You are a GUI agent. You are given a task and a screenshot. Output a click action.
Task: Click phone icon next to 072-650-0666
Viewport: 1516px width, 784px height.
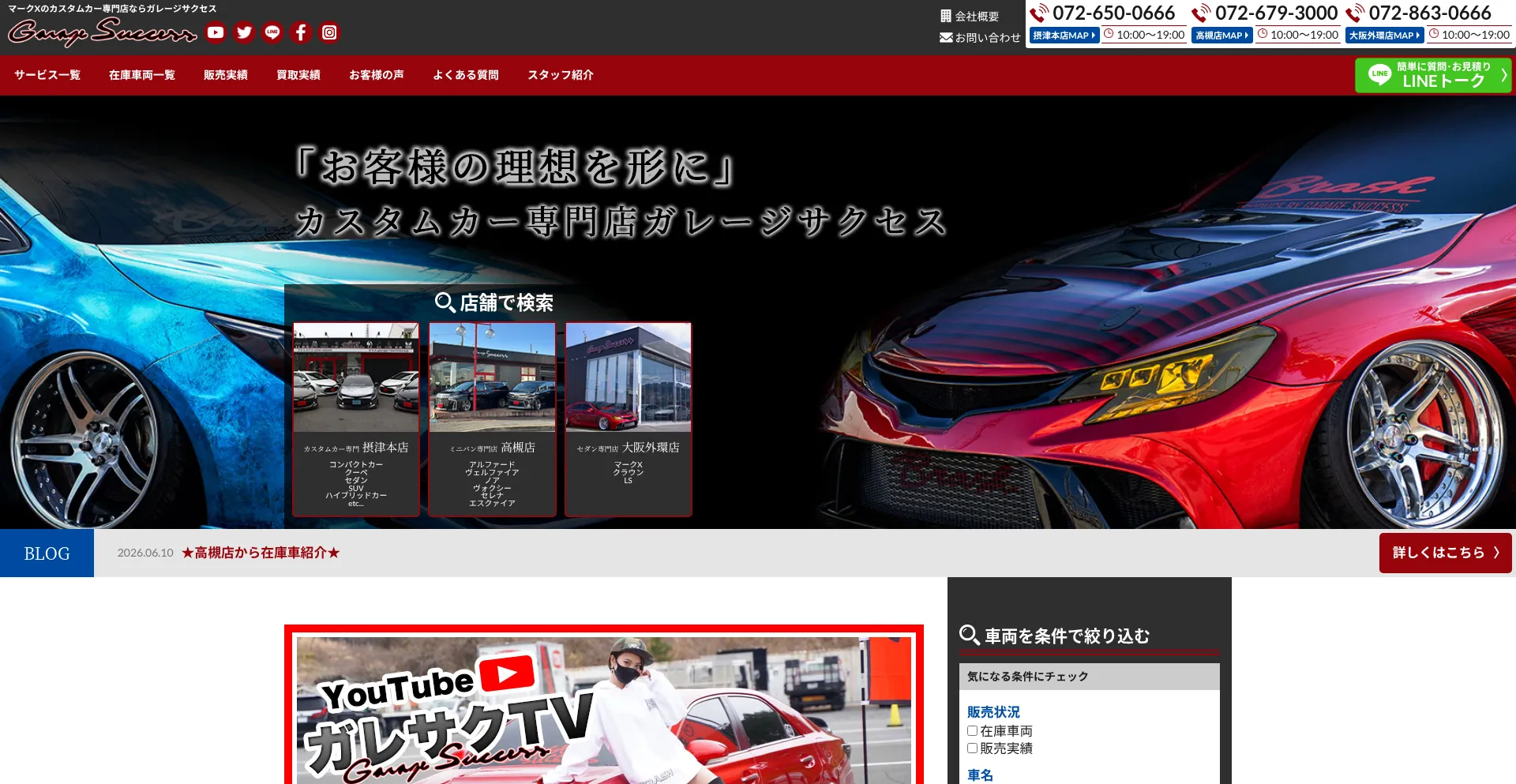1039,13
